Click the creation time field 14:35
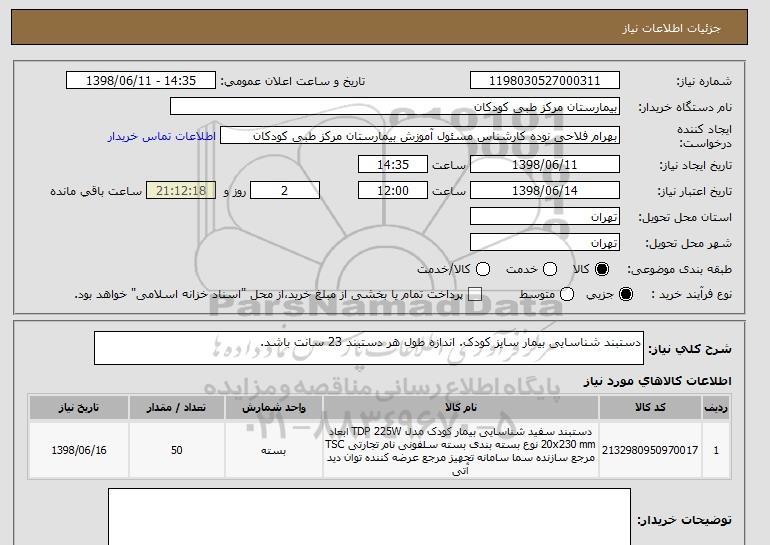This screenshot has width=770, height=545. (x=393, y=164)
